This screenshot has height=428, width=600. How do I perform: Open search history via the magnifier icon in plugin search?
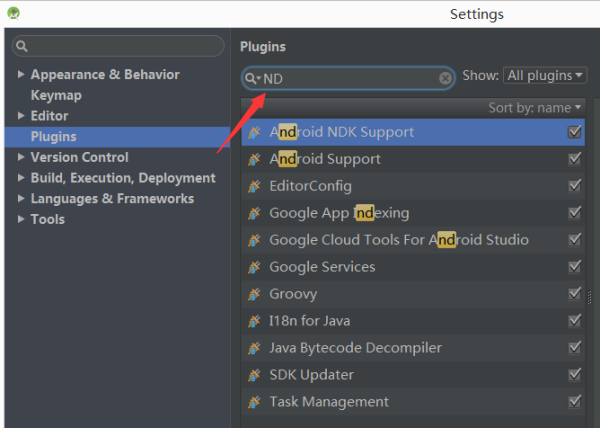point(253,78)
